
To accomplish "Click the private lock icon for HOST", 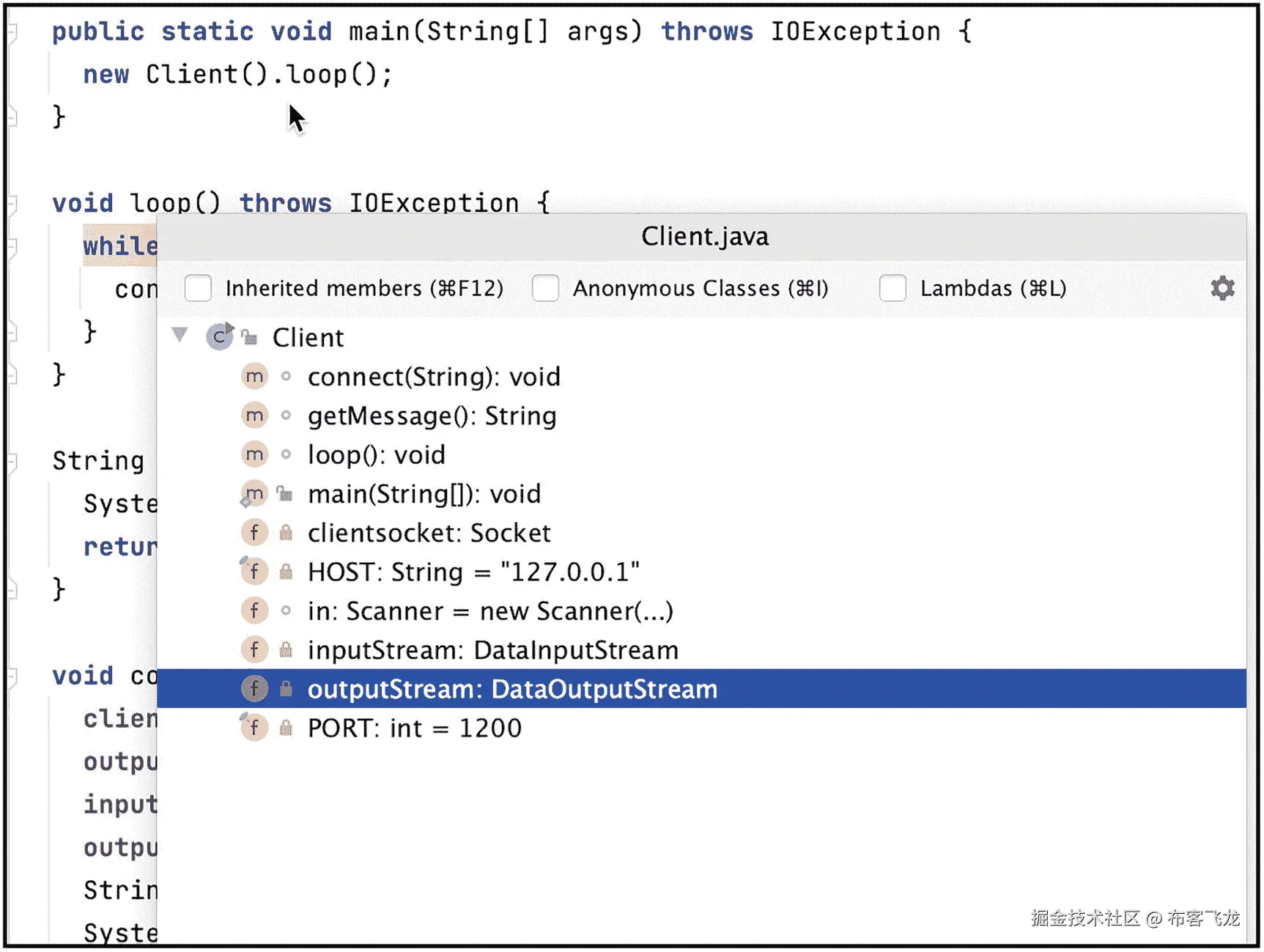I will click(286, 572).
